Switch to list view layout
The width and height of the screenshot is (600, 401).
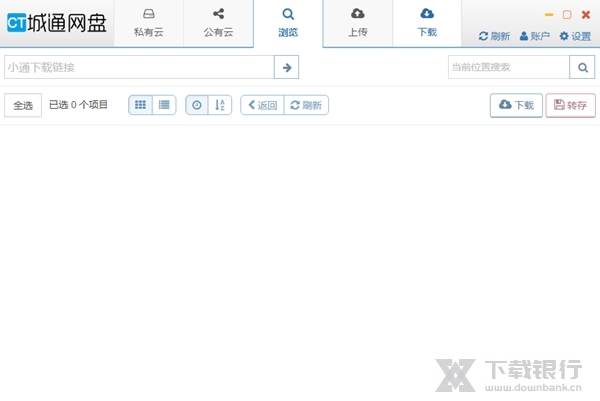(165, 105)
